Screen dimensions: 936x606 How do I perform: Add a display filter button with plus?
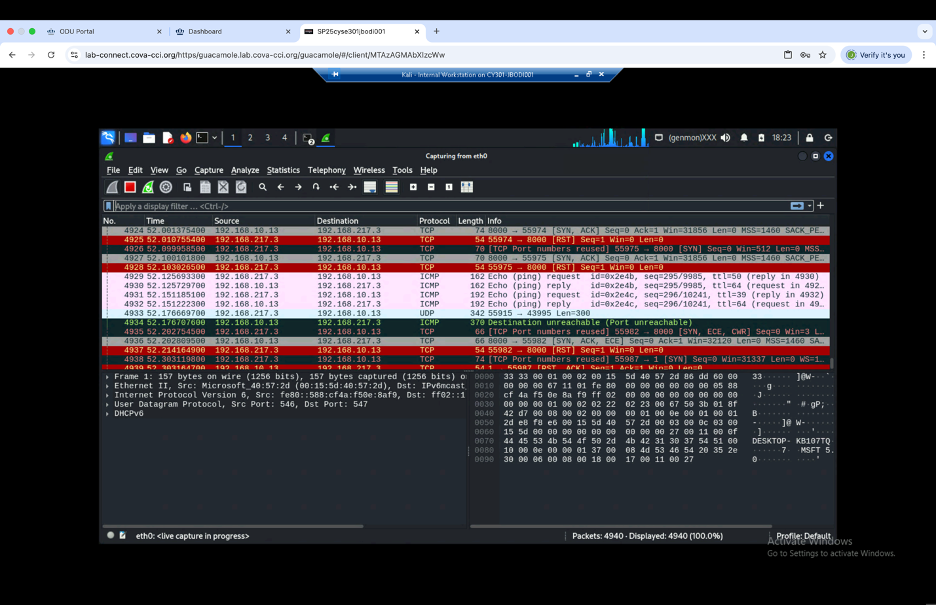(x=821, y=206)
